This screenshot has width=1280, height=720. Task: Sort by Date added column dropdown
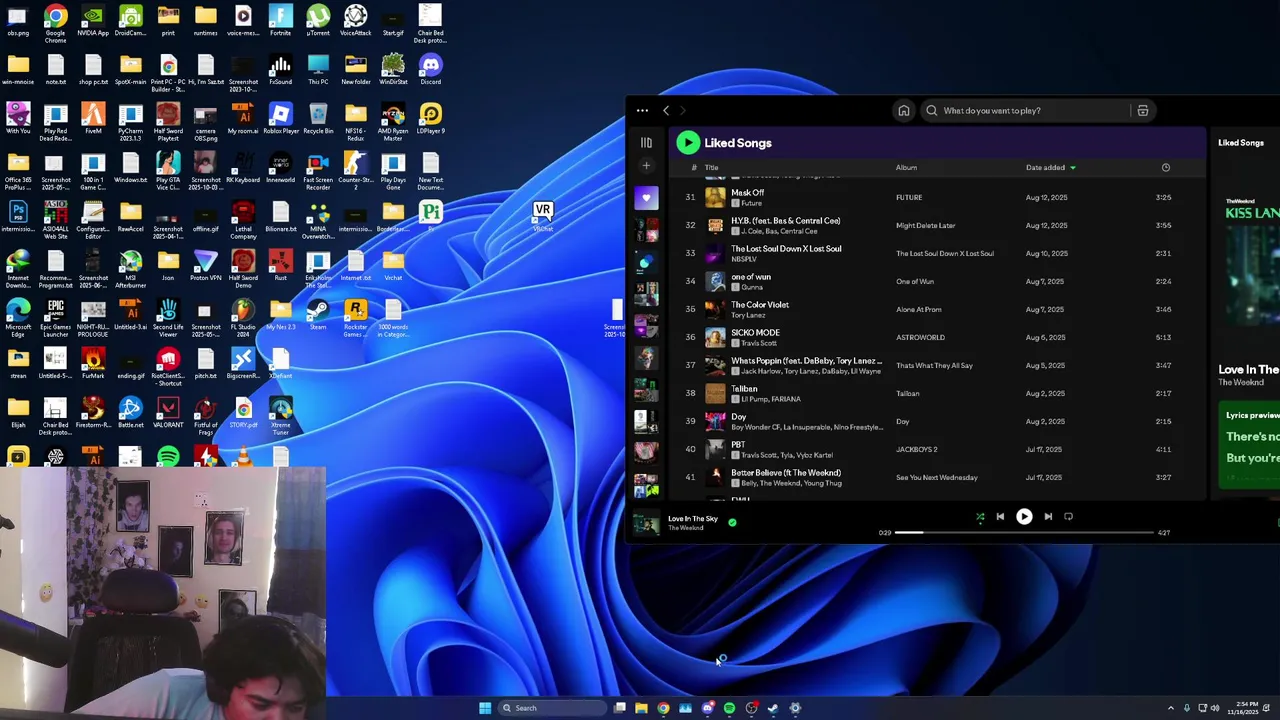click(x=1050, y=168)
